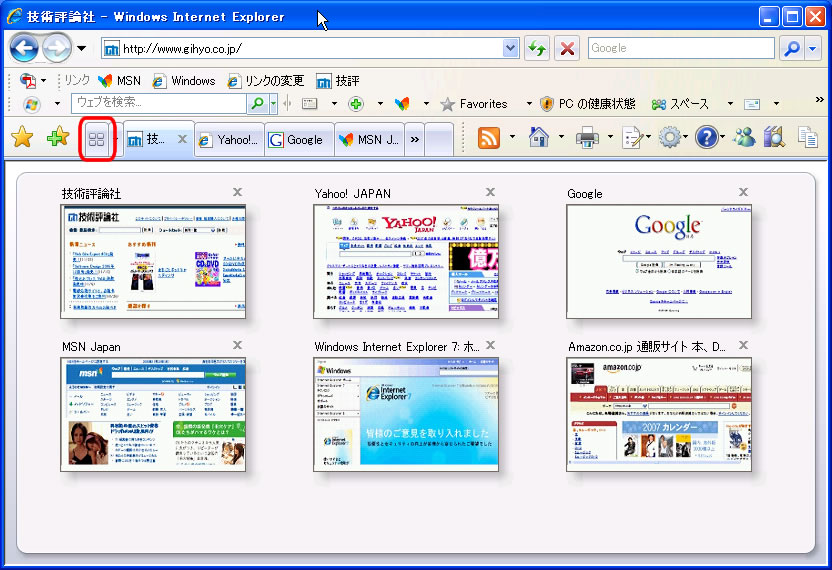Close the active 技... tab
Screen dimensions: 832x570
183,139
